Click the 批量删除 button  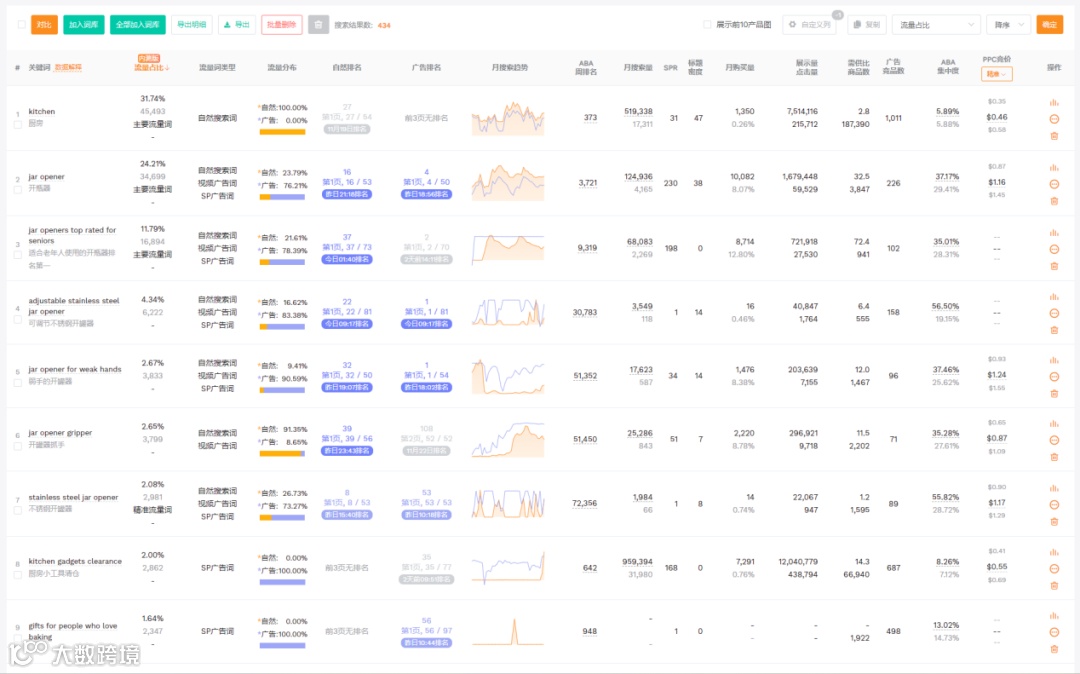tap(282, 25)
